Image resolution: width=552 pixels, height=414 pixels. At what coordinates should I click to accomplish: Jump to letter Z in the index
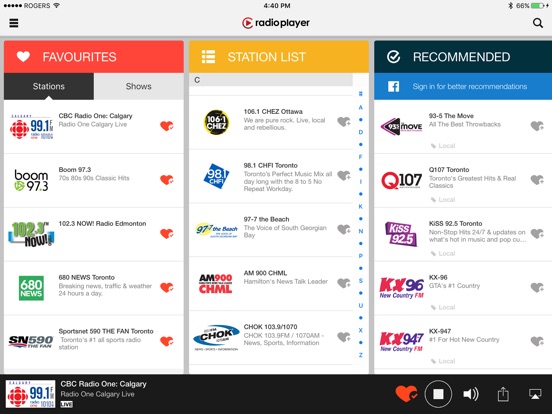(x=360, y=355)
